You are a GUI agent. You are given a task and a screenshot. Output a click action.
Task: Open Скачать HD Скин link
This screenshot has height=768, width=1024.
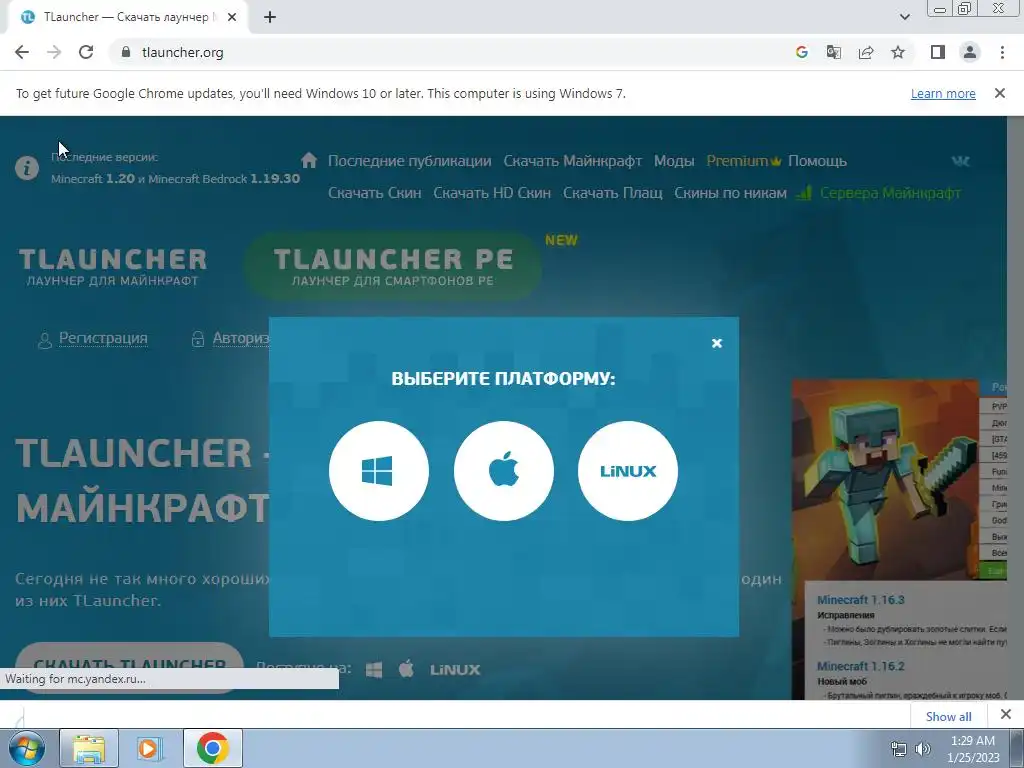point(492,193)
